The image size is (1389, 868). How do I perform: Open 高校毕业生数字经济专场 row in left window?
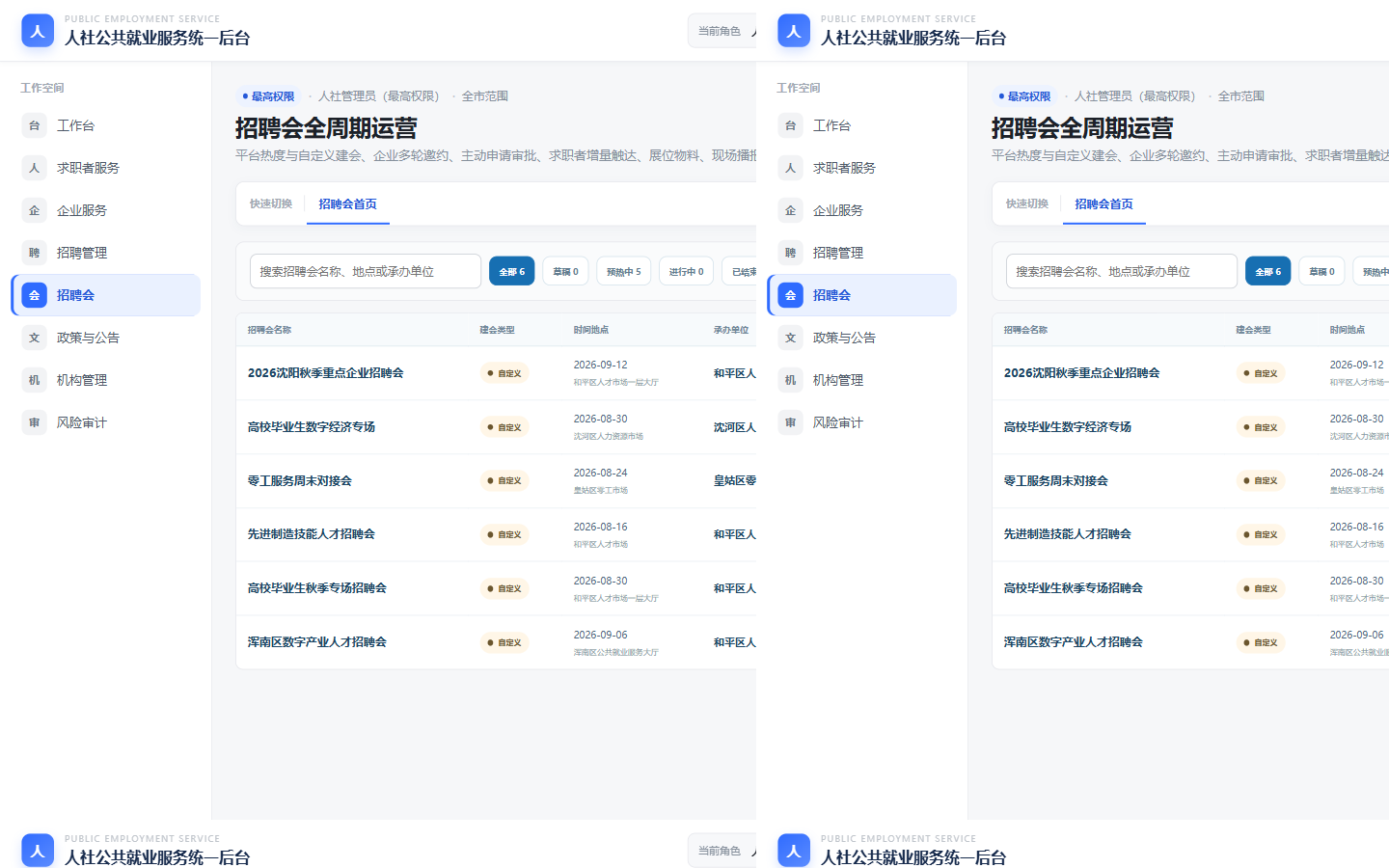point(496,427)
